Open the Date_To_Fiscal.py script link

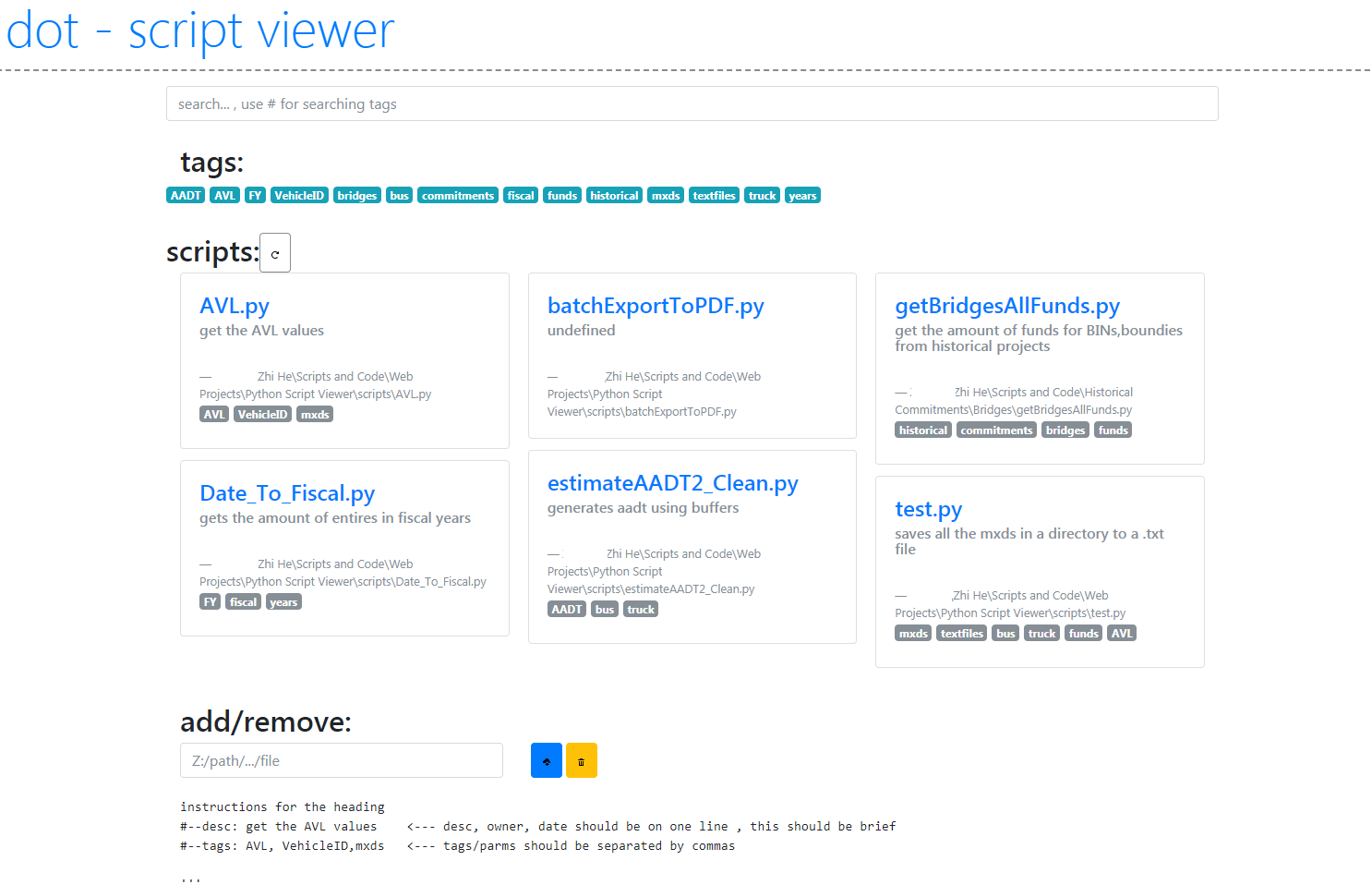click(287, 493)
